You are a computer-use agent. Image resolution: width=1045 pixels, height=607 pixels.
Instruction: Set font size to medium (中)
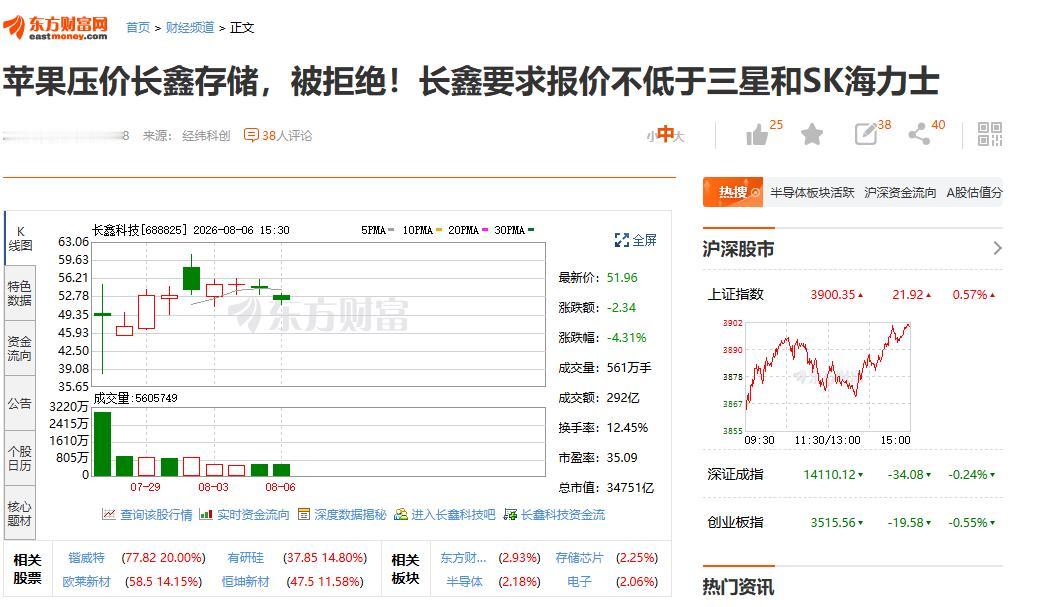click(x=664, y=134)
